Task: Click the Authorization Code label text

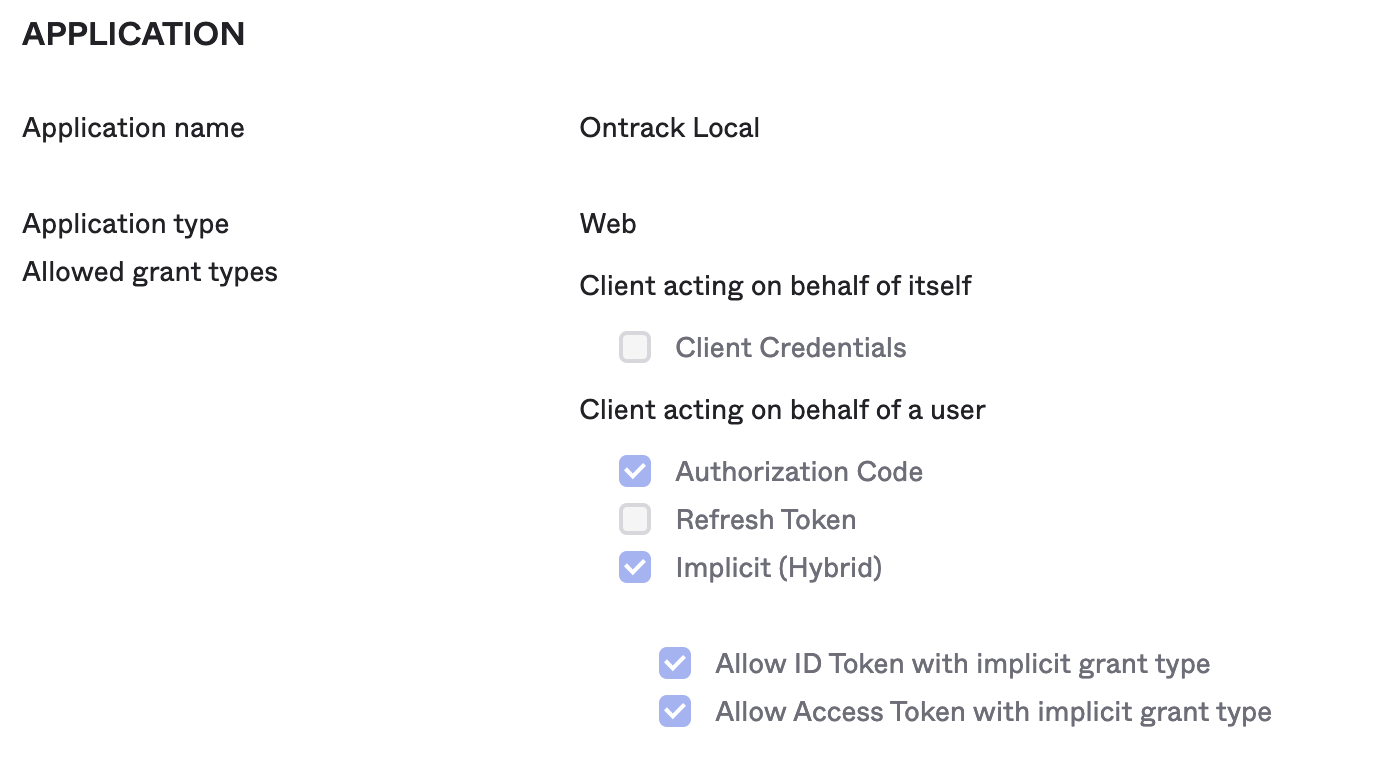Action: pos(798,472)
